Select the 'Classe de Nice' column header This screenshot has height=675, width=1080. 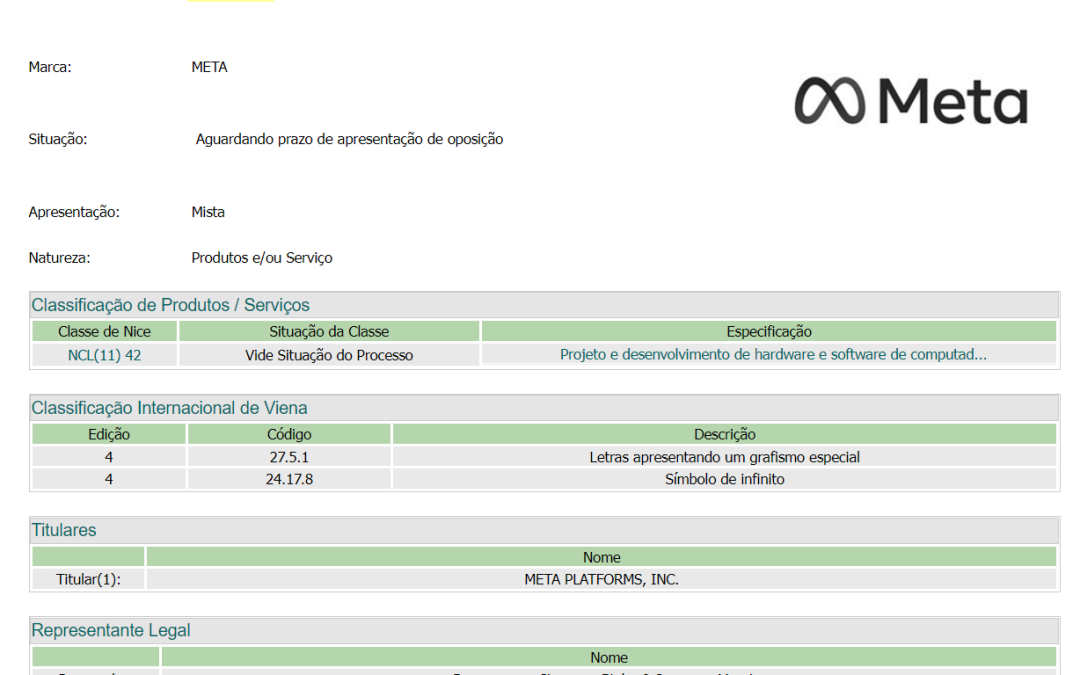(104, 331)
